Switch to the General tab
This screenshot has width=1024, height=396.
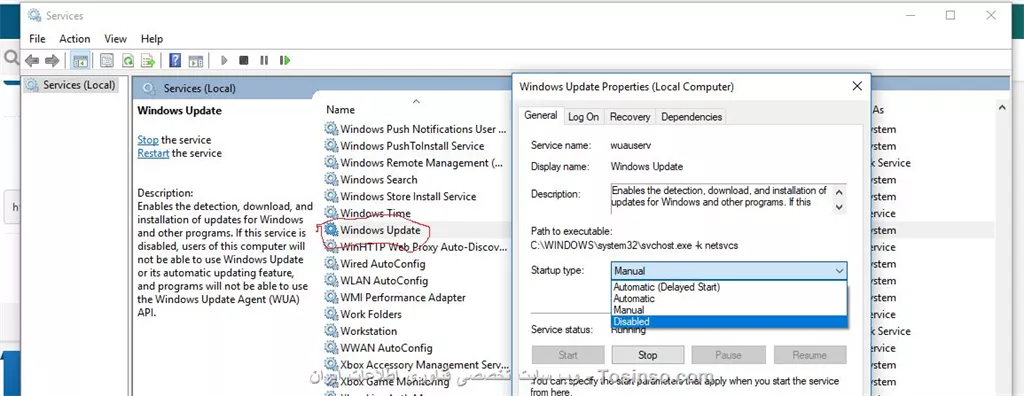pyautogui.click(x=541, y=116)
